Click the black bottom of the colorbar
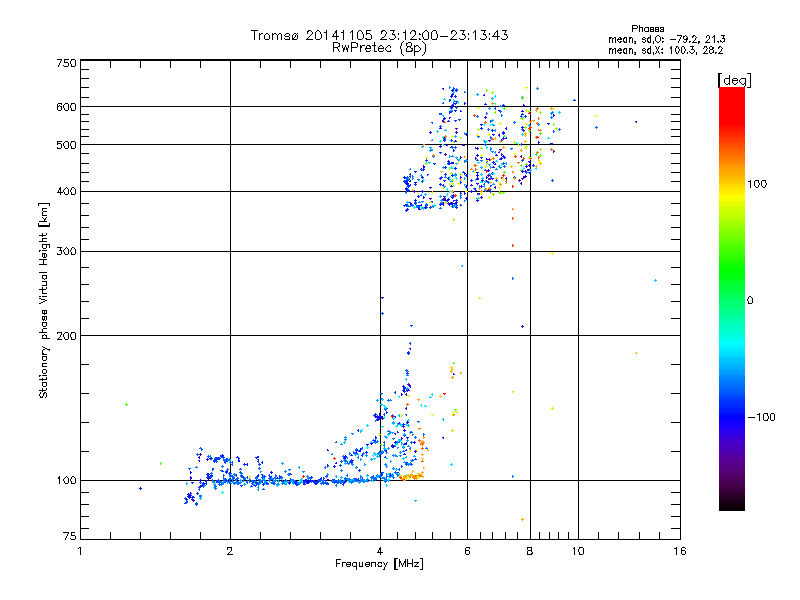 coord(732,503)
